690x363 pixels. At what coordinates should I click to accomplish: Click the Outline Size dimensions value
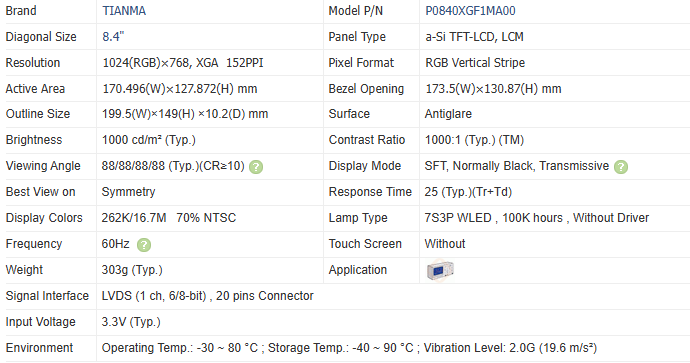185,114
